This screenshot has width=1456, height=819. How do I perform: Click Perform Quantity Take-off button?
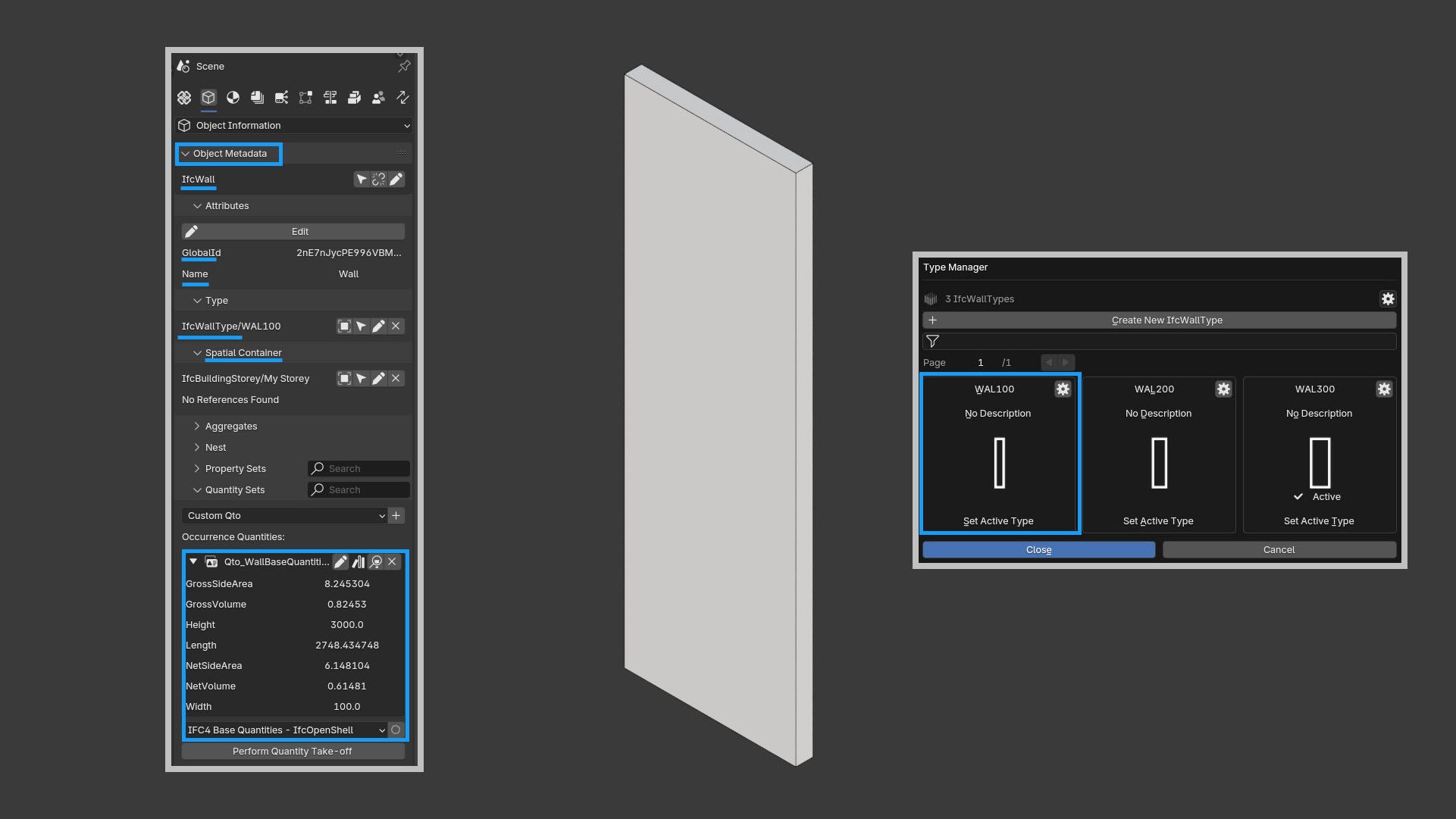(x=293, y=752)
